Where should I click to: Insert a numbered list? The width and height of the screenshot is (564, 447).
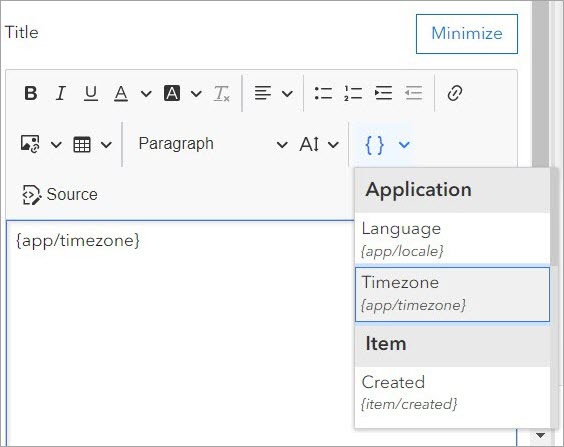pyautogui.click(x=353, y=93)
